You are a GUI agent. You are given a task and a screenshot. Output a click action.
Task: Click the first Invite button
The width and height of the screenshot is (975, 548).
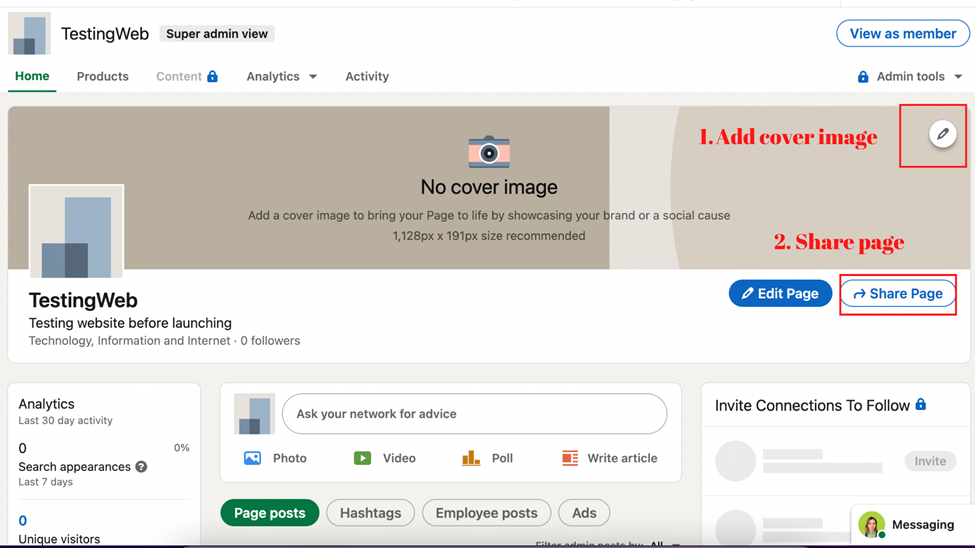tap(930, 461)
